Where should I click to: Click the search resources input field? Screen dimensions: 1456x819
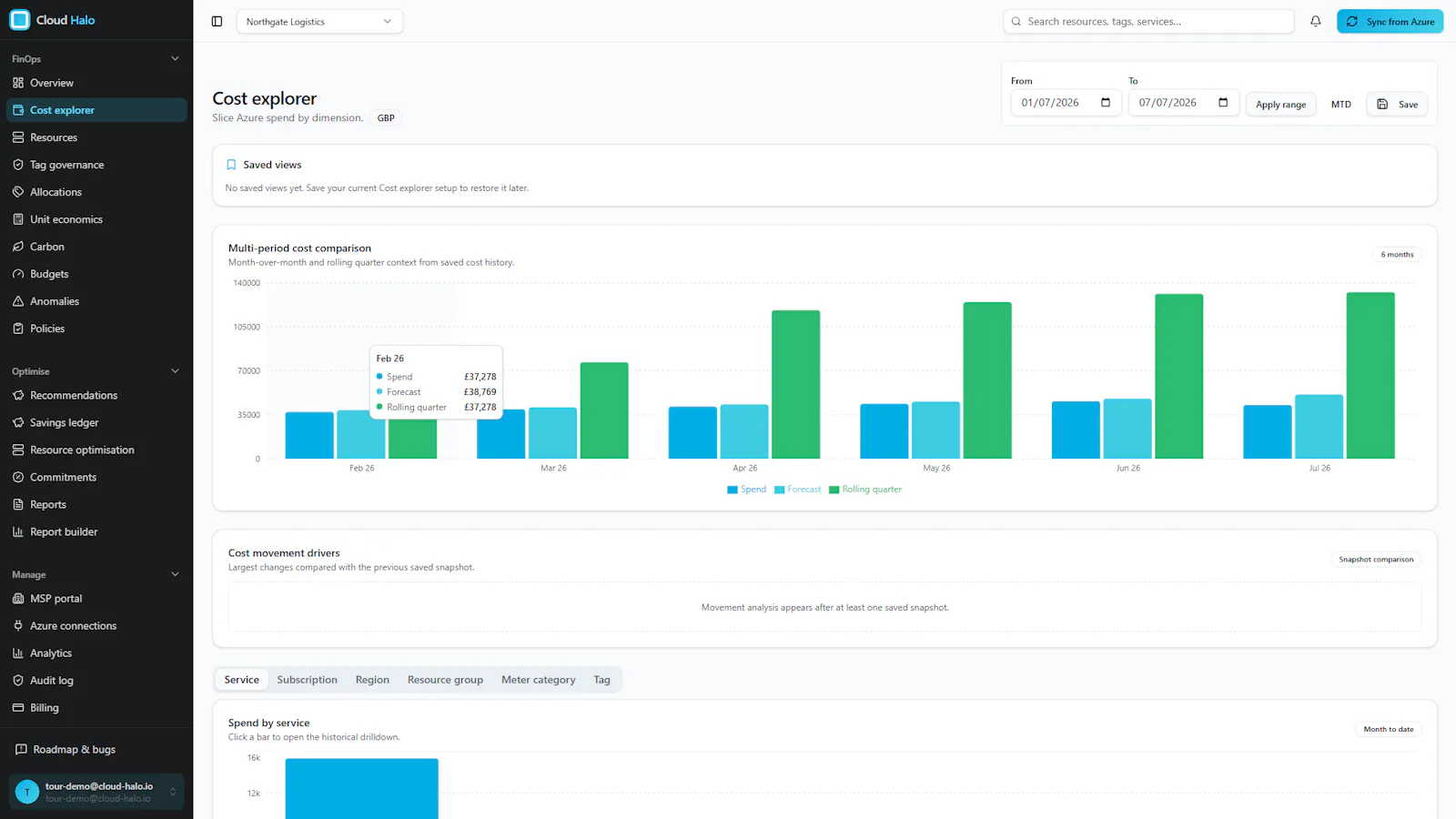click(1148, 22)
